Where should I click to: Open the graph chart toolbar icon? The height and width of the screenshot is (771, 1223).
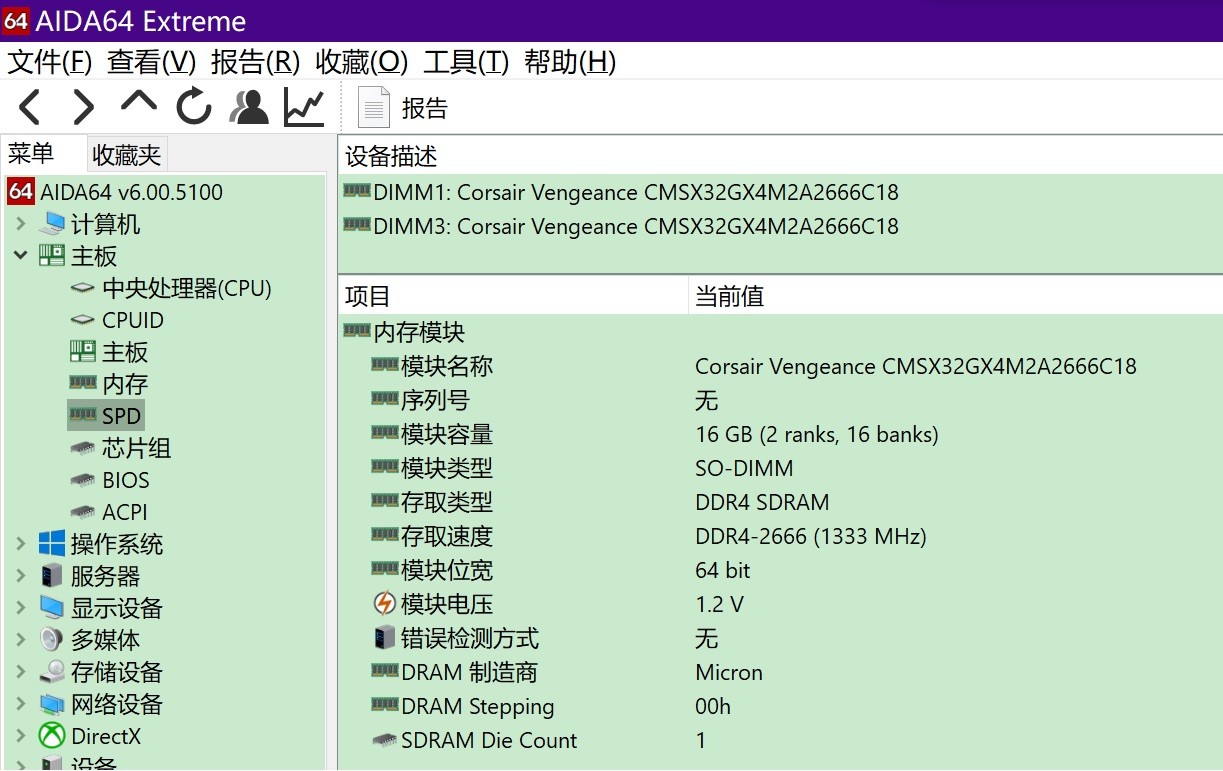point(304,107)
